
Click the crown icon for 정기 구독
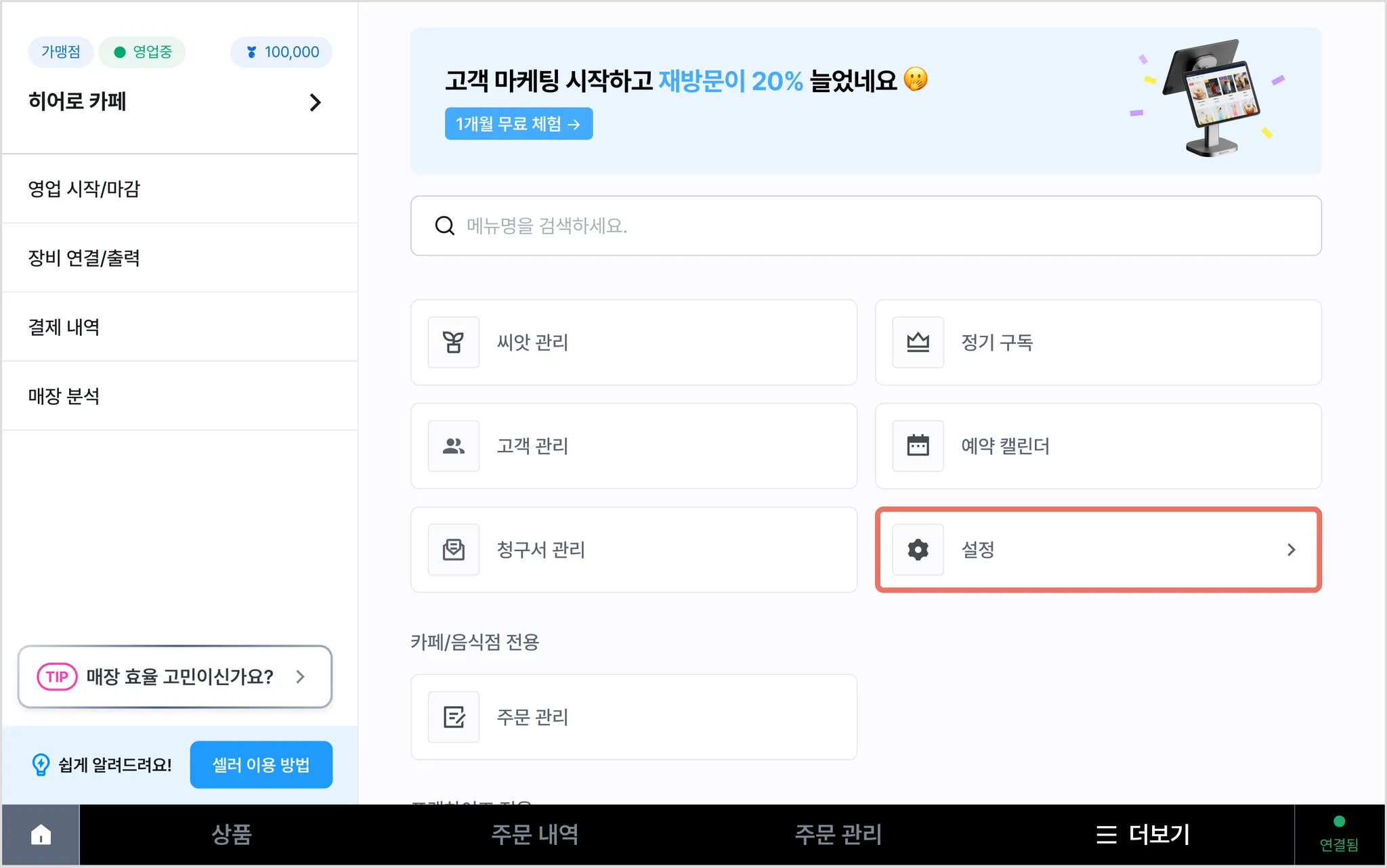tap(918, 343)
